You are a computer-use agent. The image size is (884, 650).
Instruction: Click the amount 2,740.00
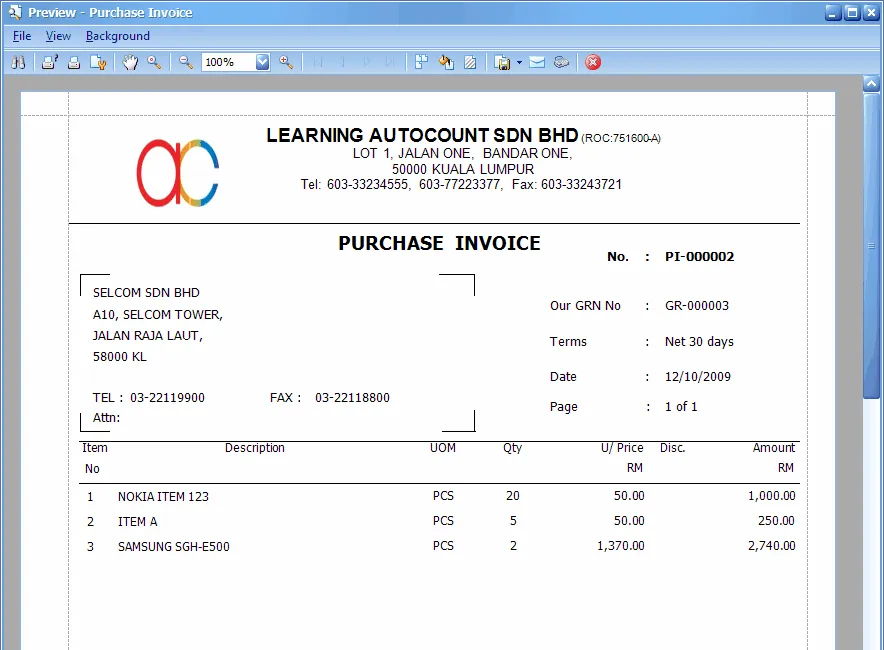click(x=772, y=546)
